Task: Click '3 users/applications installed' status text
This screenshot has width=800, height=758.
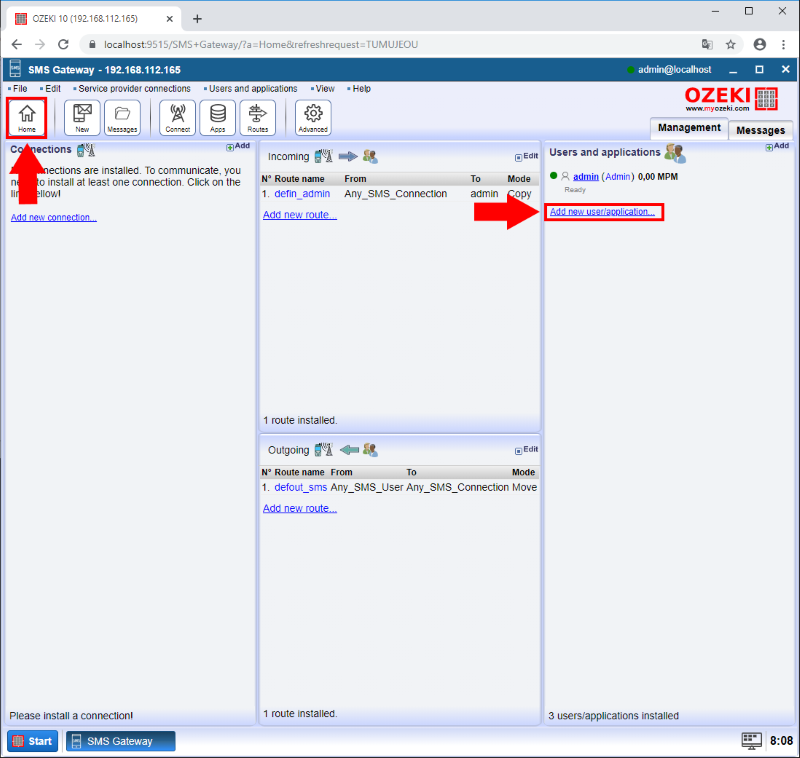Action: pos(613,716)
